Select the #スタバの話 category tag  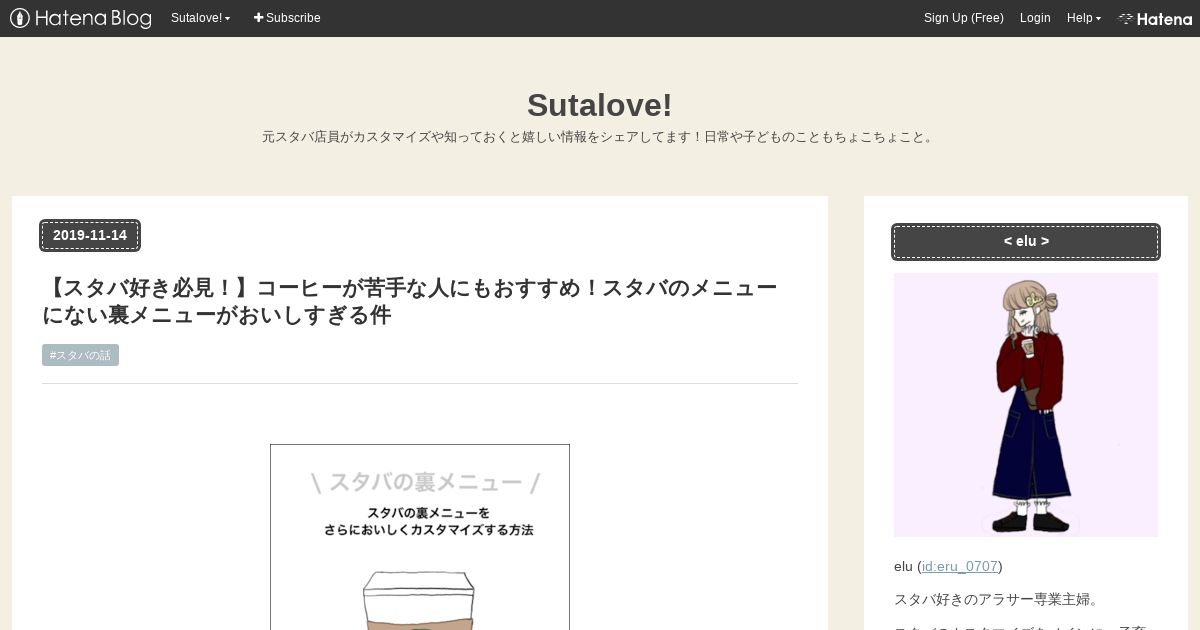click(80, 355)
